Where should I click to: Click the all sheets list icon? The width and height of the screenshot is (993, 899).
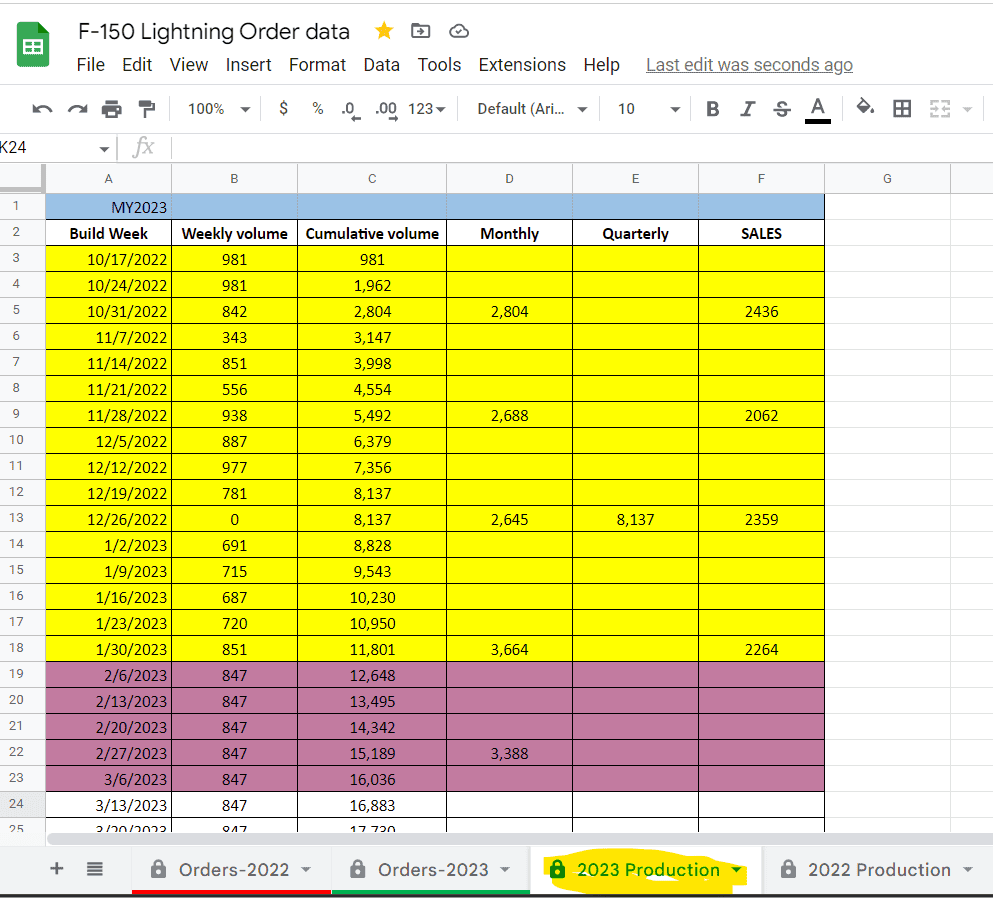coord(95,869)
